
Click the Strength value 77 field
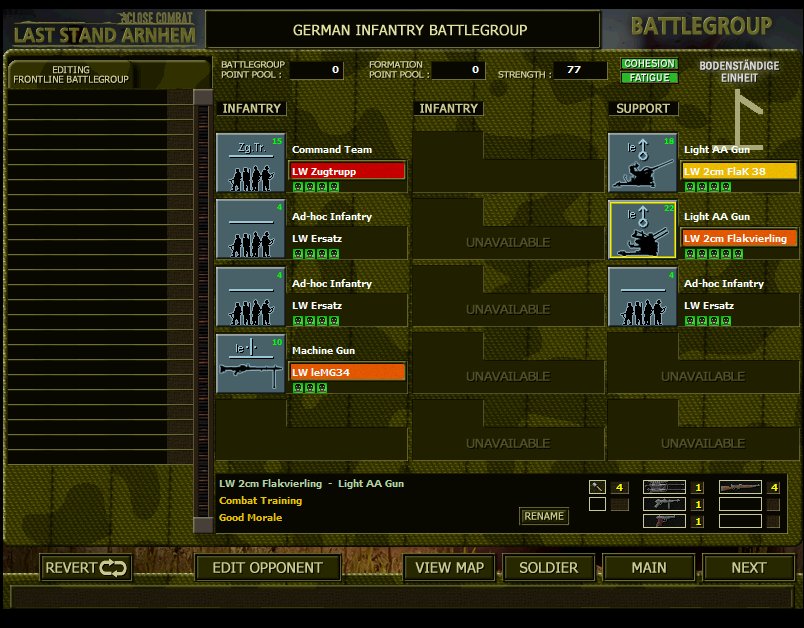click(580, 70)
